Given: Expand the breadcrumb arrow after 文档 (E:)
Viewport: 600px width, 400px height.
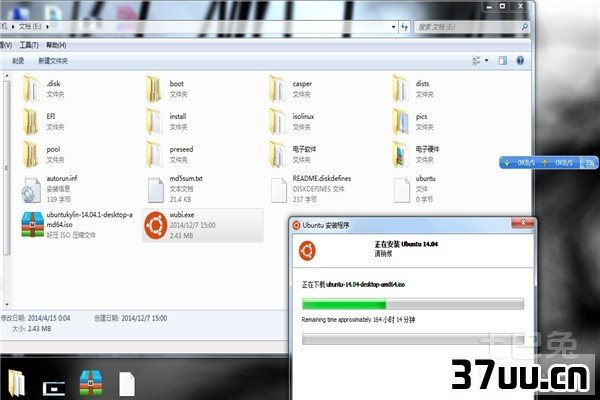Looking at the screenshot, I should [x=47, y=27].
